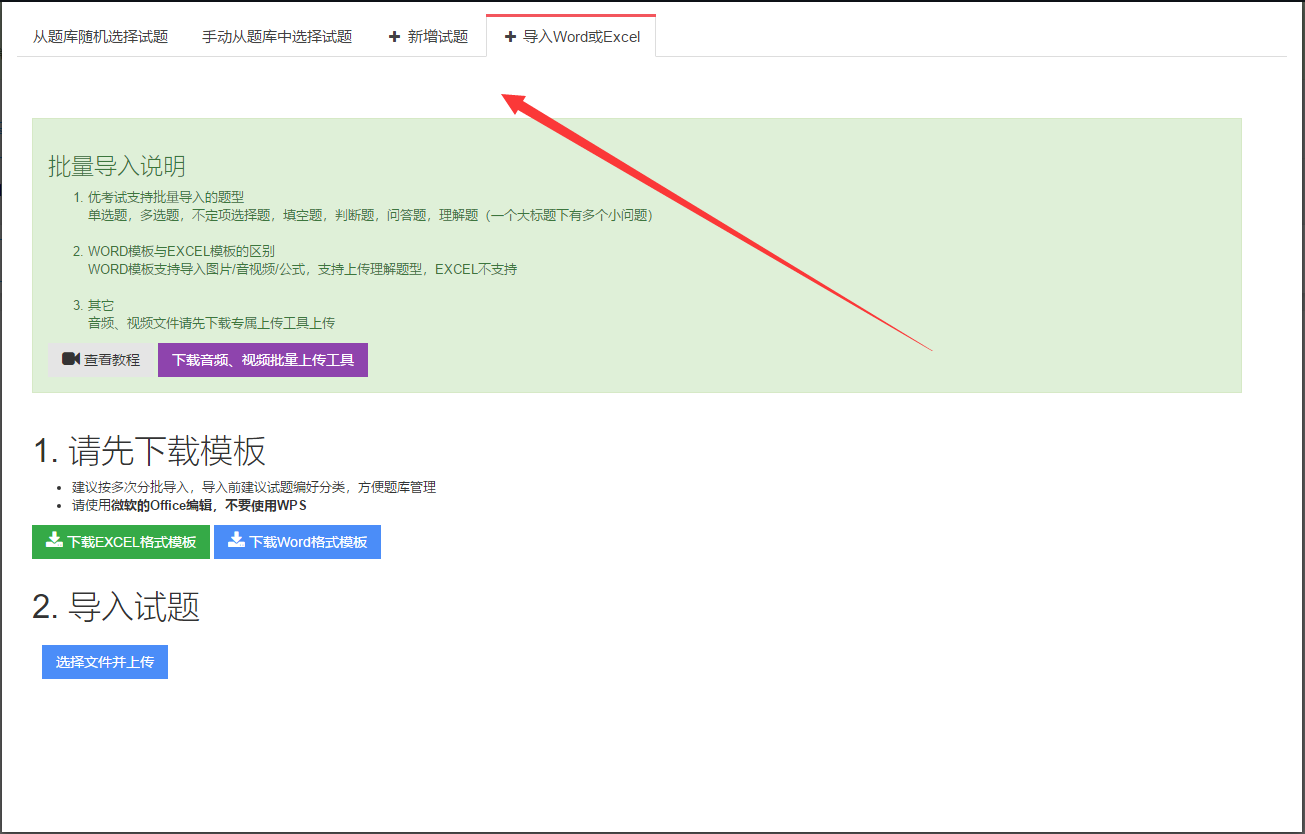This screenshot has height=834, width=1305.
Task: Click note 不要使用WPS
Action: (265, 505)
